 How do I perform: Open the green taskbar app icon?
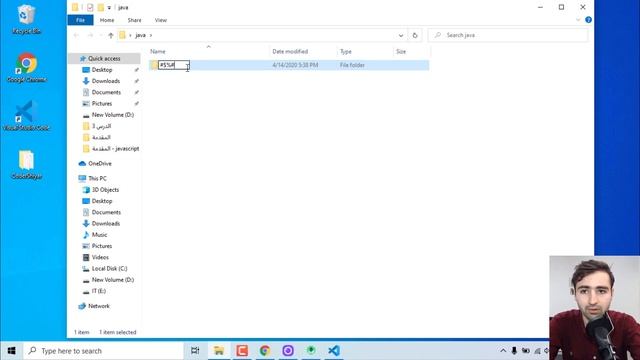(x=311, y=351)
